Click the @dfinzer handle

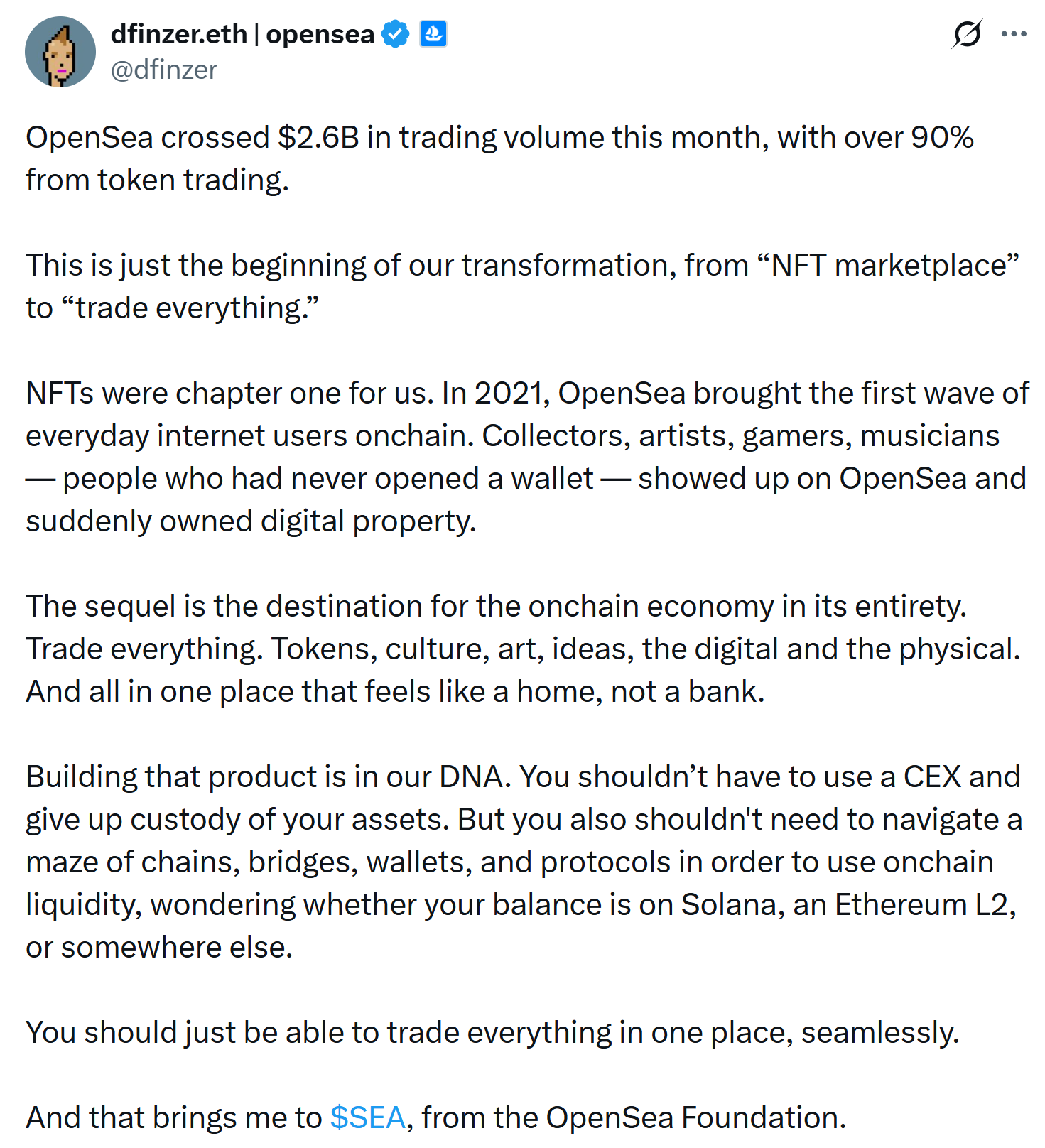(x=164, y=70)
